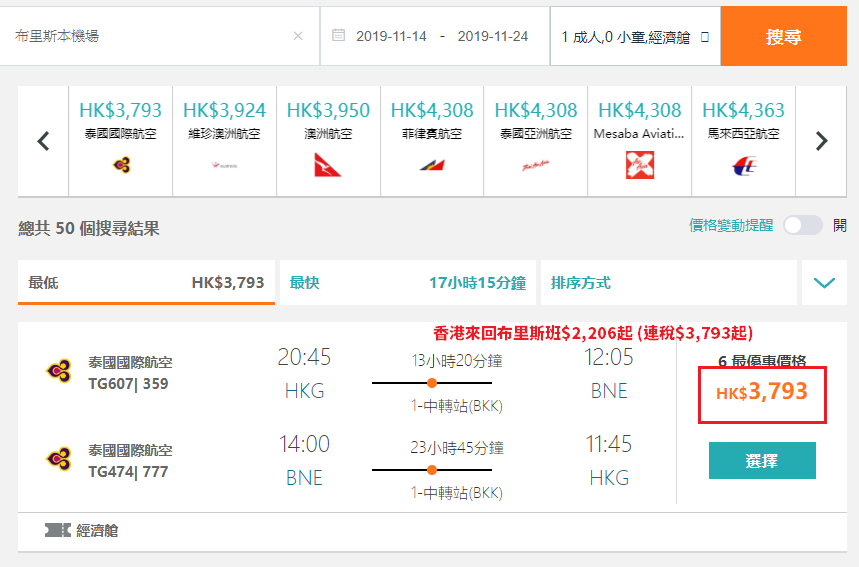Viewport: 859px width, 567px height.
Task: Click the orange 搜尋 search button
Action: (783, 36)
